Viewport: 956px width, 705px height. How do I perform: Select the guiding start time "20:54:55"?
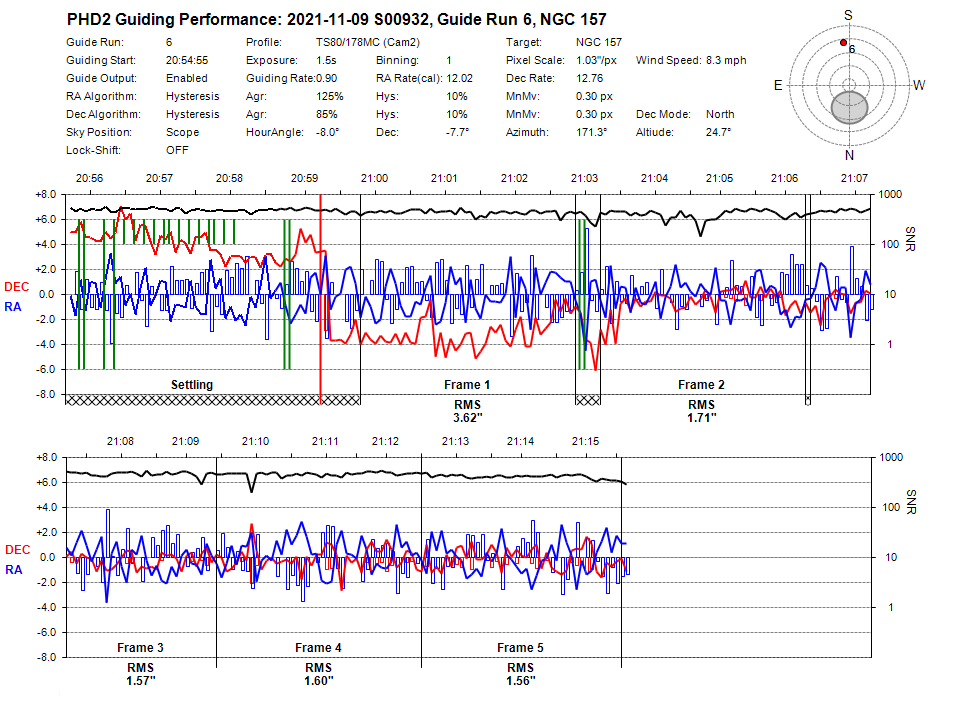[x=187, y=60]
